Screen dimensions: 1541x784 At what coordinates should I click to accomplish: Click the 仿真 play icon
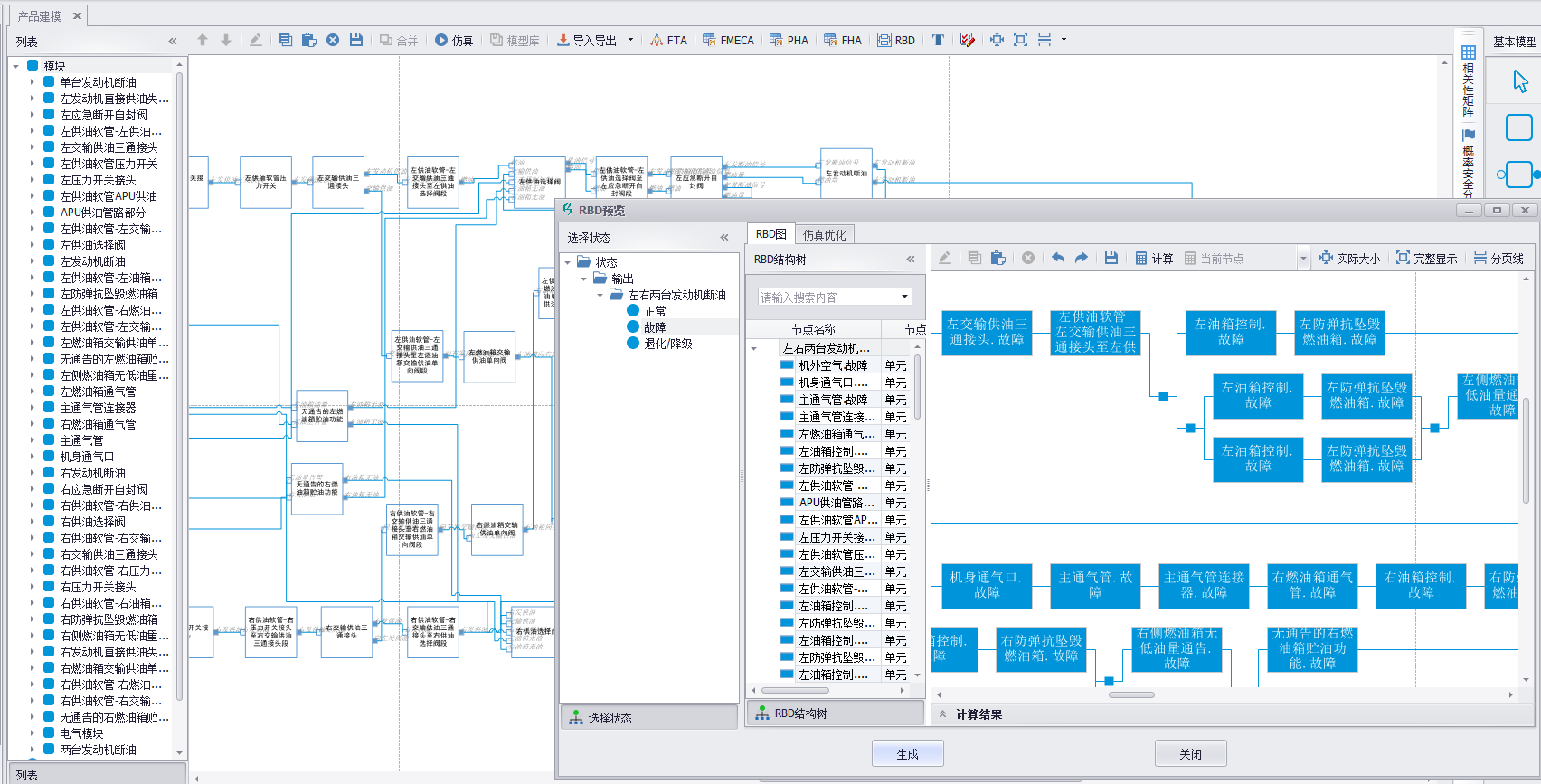click(441, 40)
